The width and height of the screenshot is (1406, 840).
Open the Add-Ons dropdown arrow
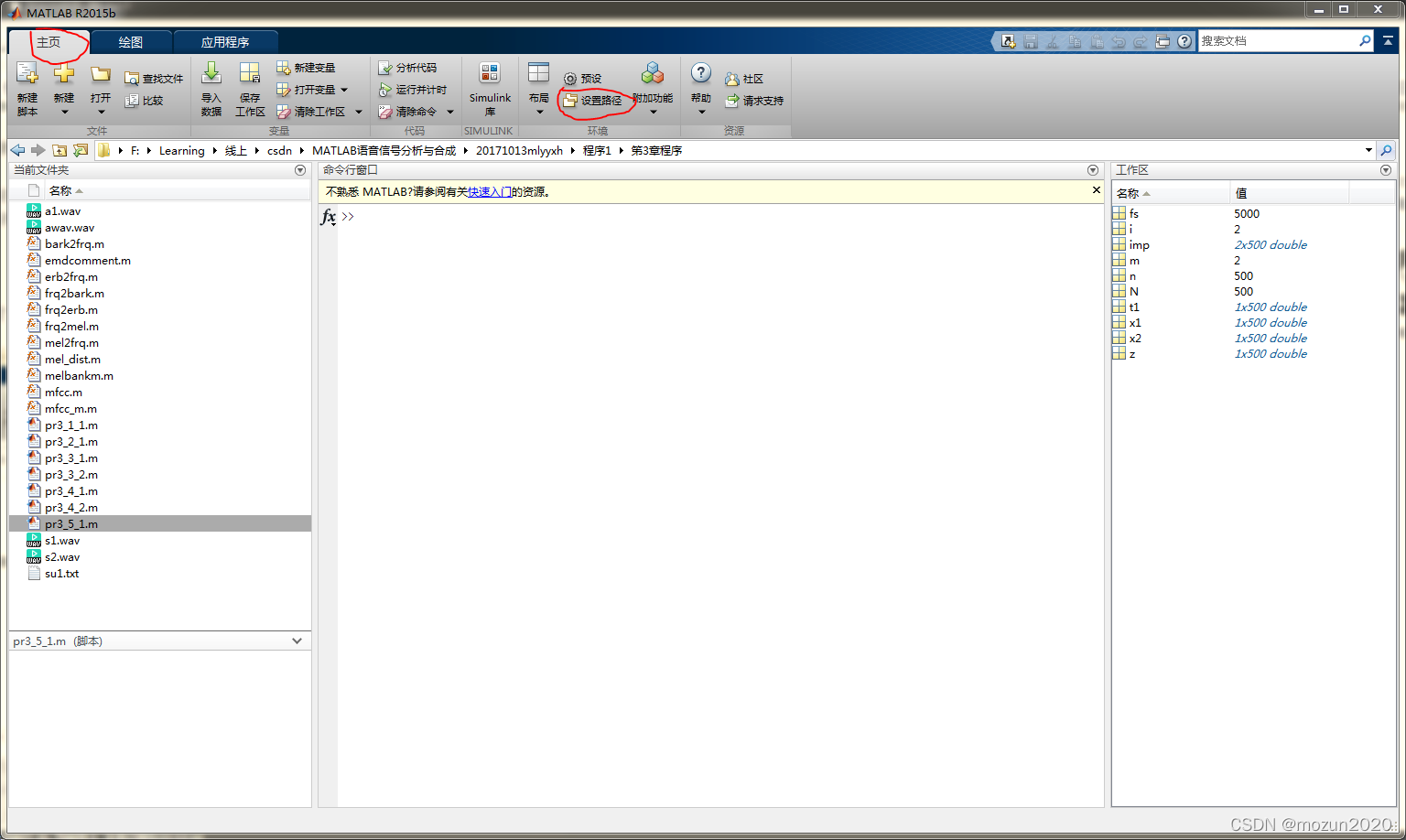653,113
